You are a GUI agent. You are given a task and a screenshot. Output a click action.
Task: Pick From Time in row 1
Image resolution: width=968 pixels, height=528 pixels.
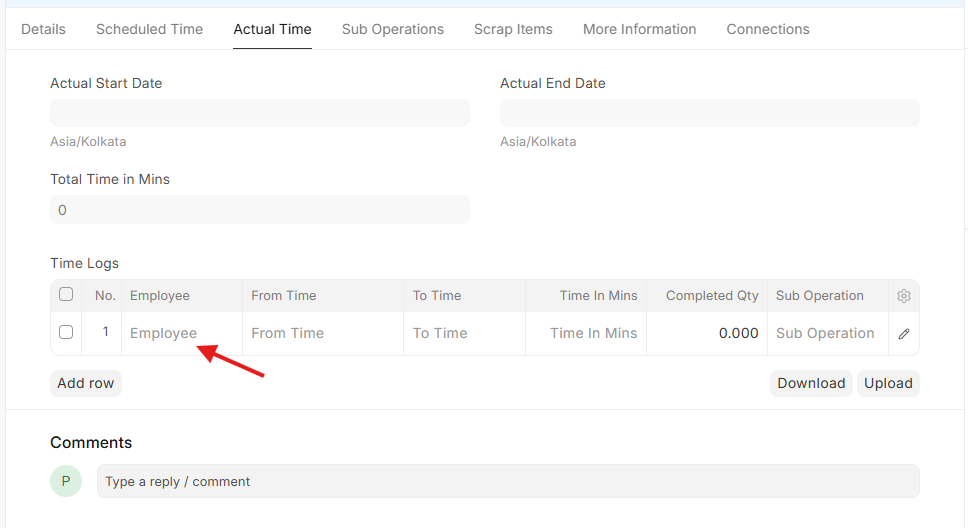click(322, 334)
